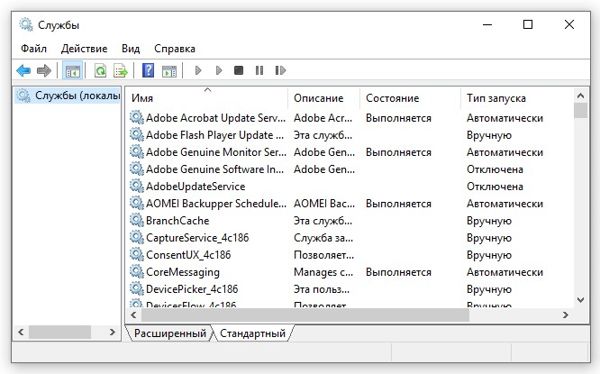
Task: Open the Справка menu
Action: click(175, 49)
